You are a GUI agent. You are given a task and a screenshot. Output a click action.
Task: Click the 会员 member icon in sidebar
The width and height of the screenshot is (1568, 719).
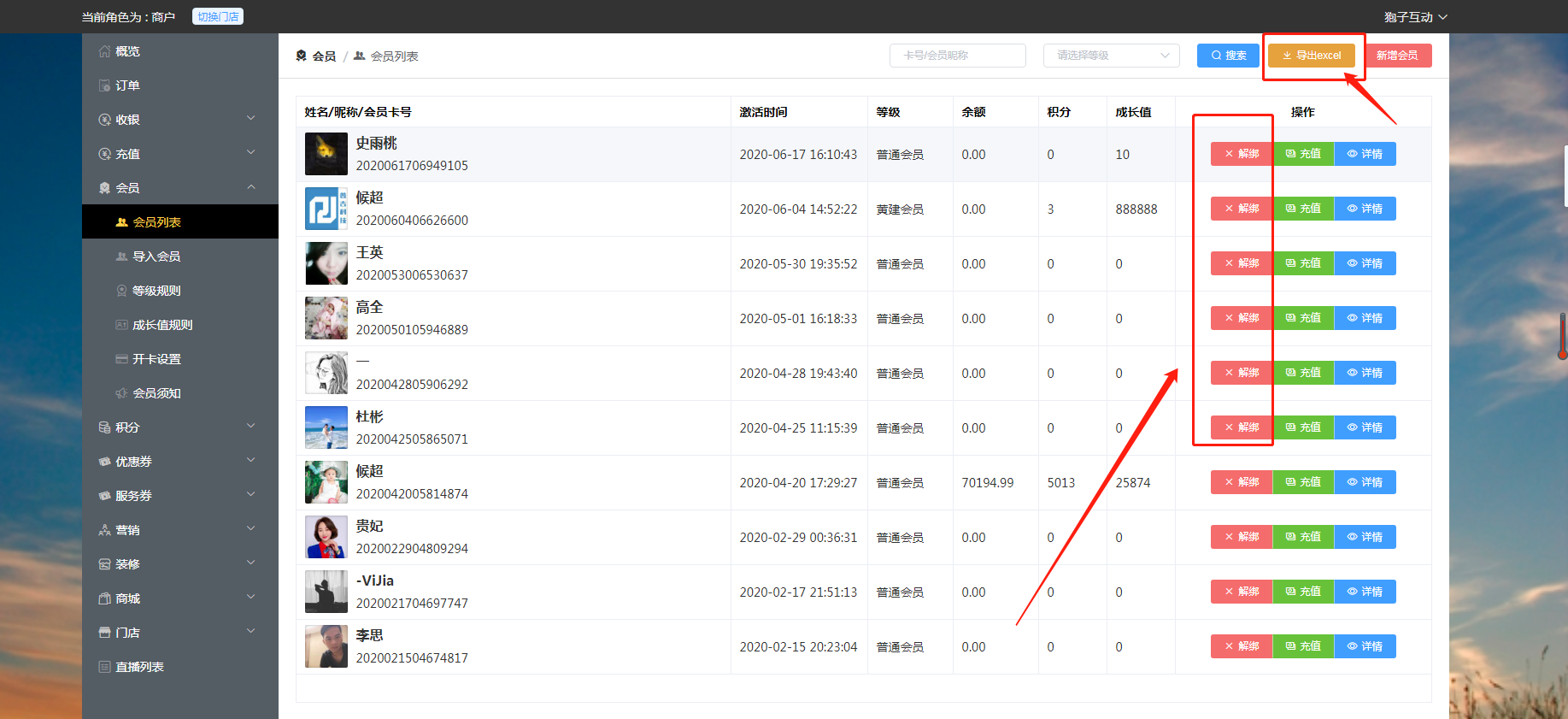104,188
